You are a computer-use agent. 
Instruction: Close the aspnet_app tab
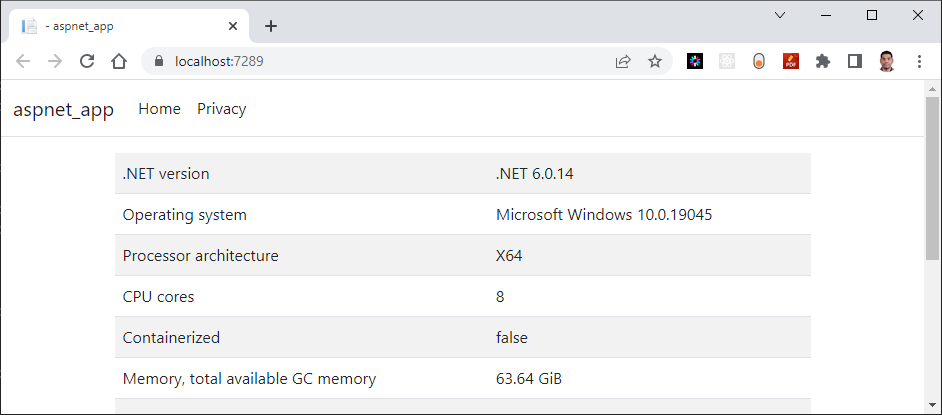[x=233, y=26]
